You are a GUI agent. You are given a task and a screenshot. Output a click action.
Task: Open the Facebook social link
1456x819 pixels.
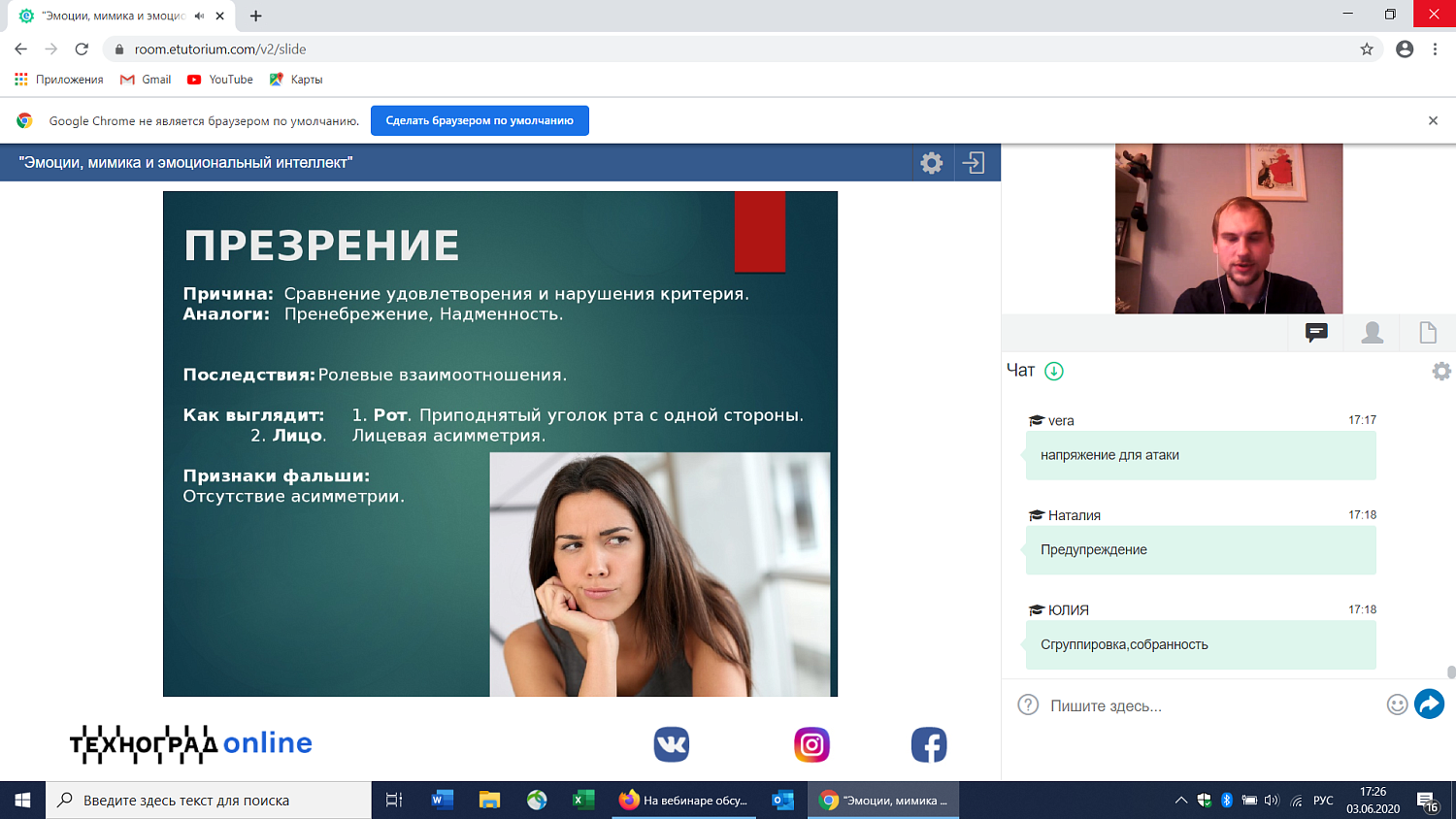click(x=929, y=744)
